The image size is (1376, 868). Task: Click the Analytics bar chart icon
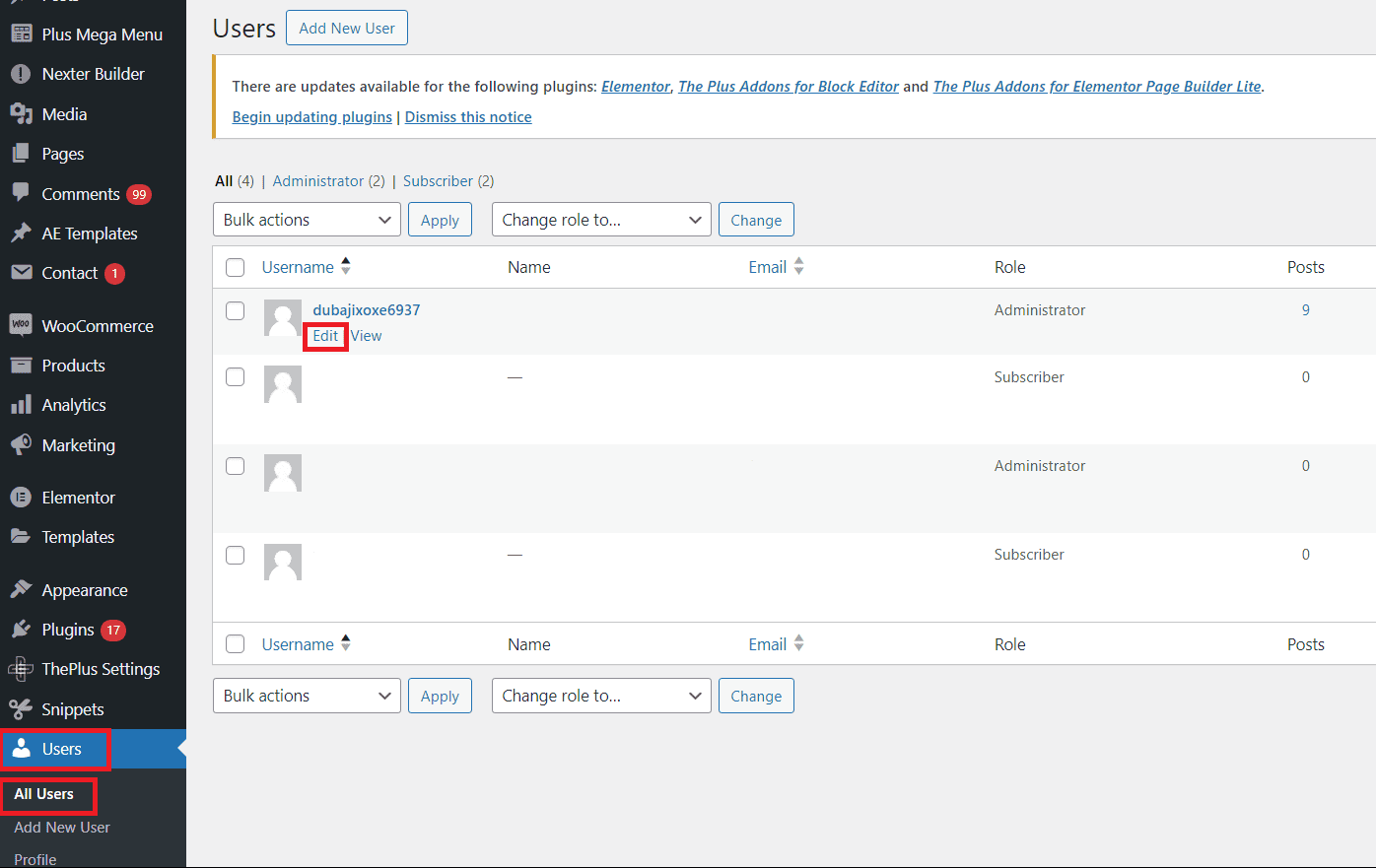(21, 404)
